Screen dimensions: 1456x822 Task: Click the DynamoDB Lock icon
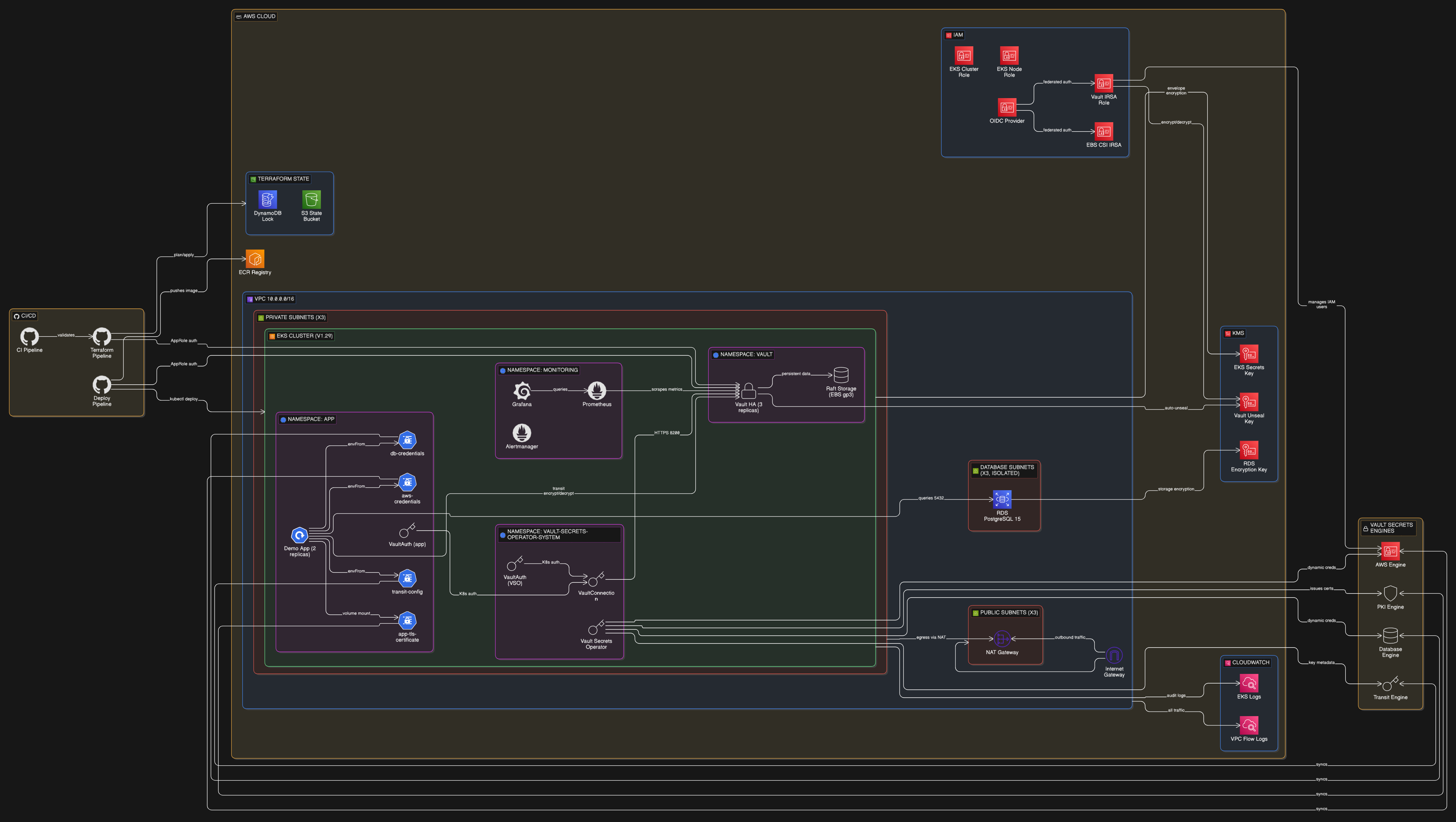[267, 200]
